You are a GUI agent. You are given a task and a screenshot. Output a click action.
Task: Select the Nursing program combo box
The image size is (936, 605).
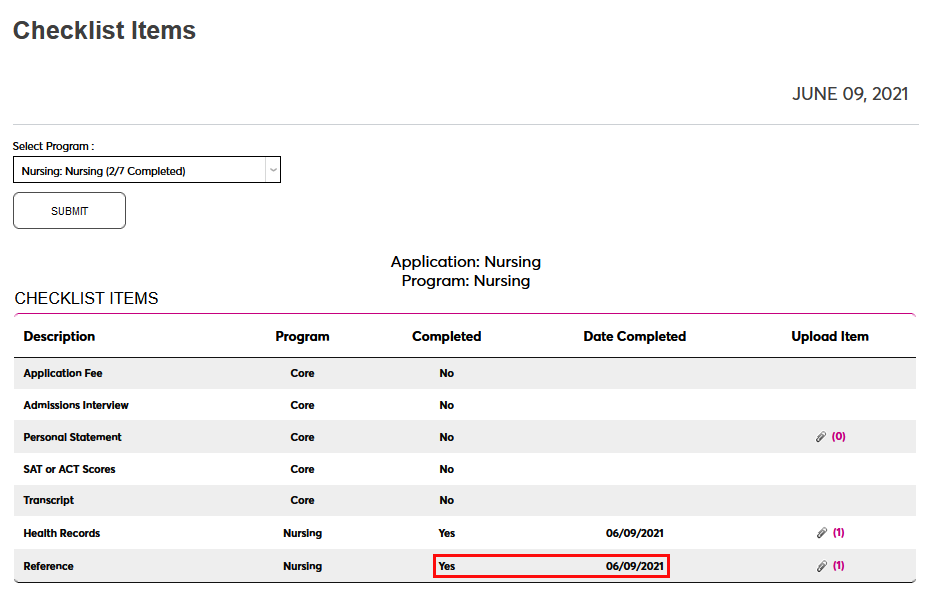(x=140, y=171)
